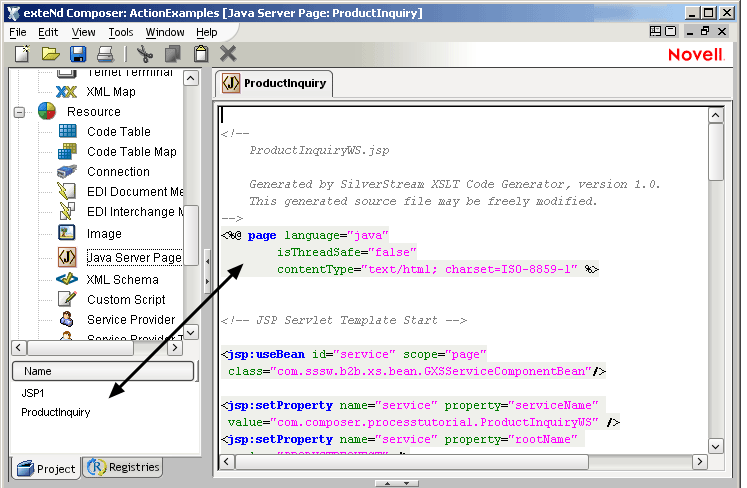747x488 pixels.
Task: Select Code Table tree item
Action: (x=119, y=132)
